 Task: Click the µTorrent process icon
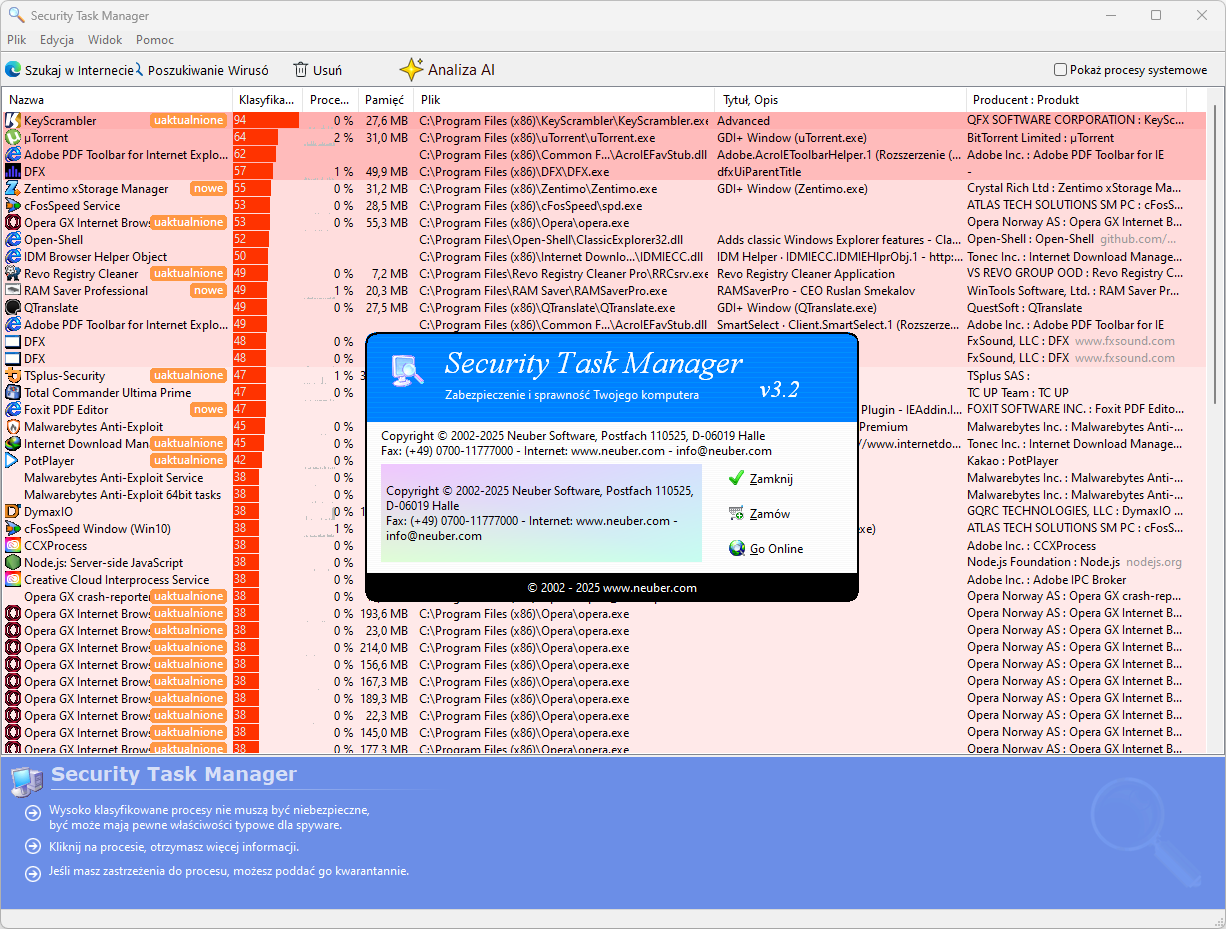(x=13, y=138)
